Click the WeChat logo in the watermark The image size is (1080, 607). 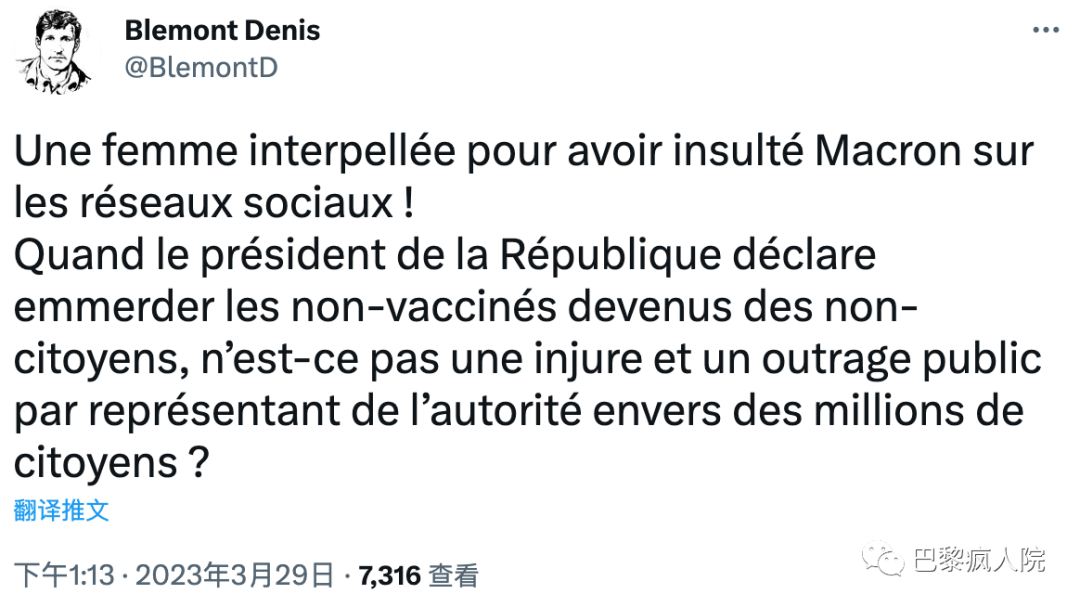click(885, 558)
